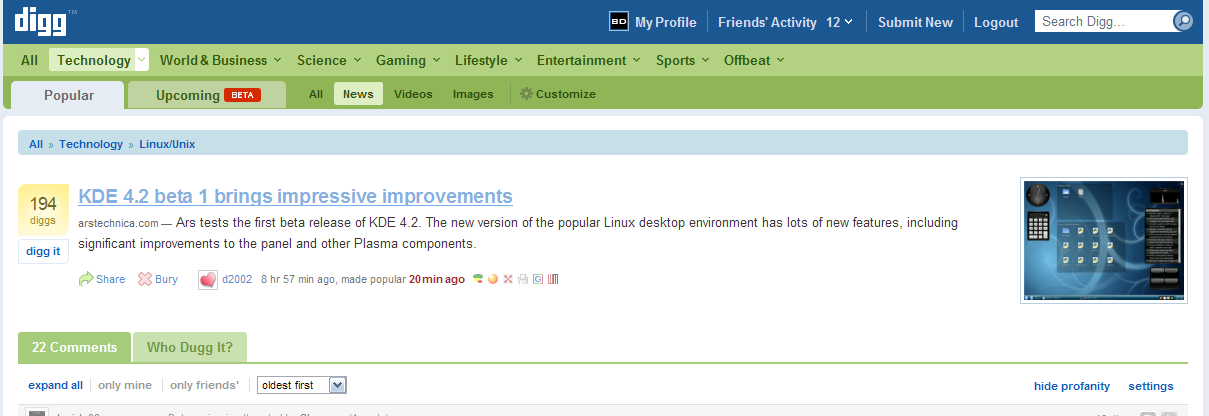Screen dimensions: 1209x416
Task: Click the Customize gear icon
Action: [526, 94]
